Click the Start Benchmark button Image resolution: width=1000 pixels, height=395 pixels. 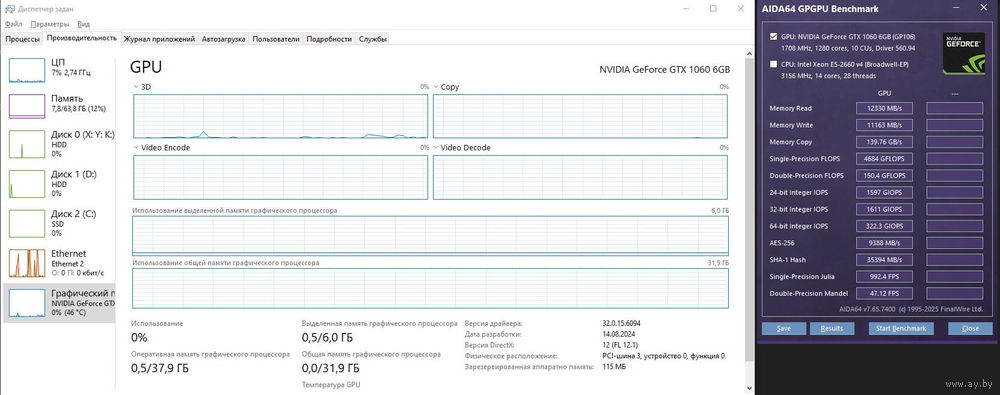[901, 329]
